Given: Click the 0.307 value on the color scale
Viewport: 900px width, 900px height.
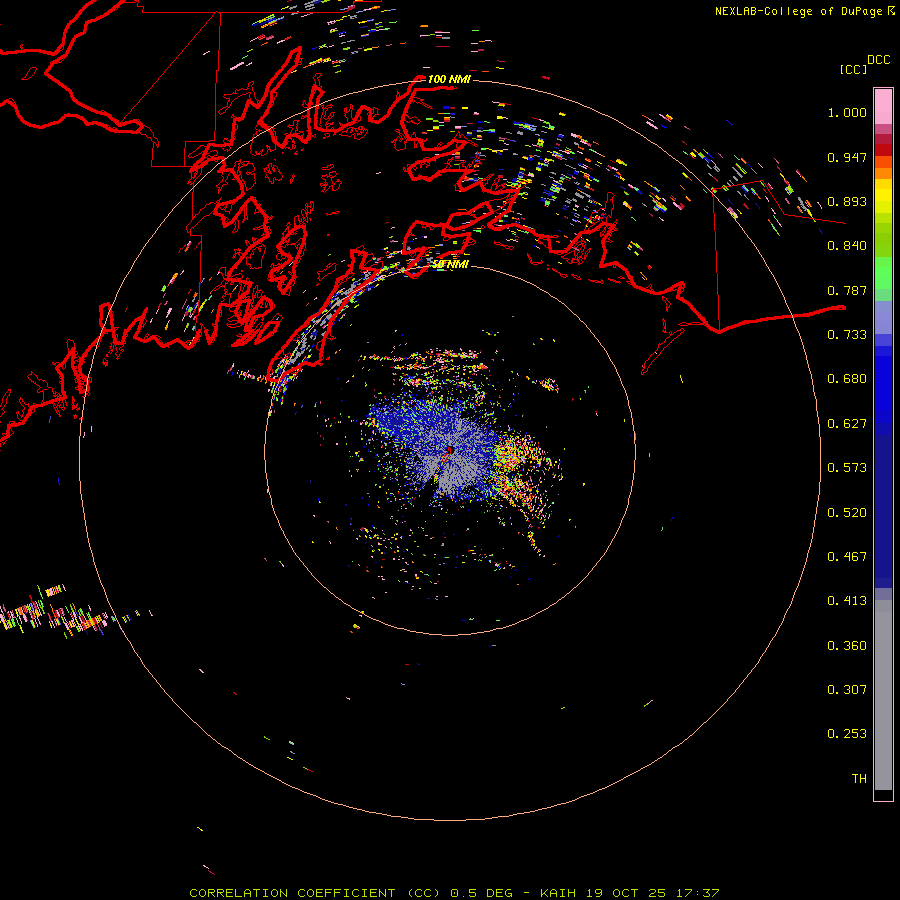Looking at the screenshot, I should pos(847,690).
